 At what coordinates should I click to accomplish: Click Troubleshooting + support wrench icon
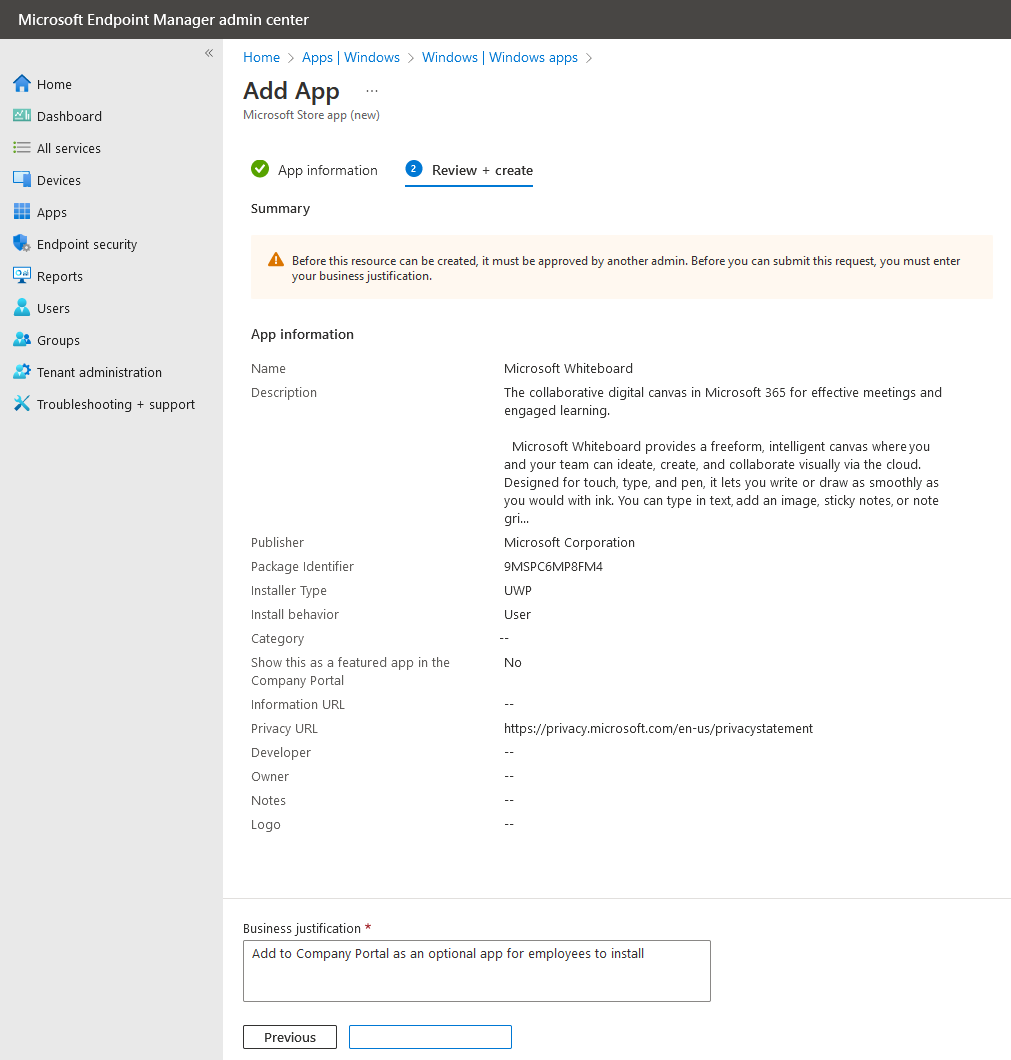pyautogui.click(x=22, y=404)
